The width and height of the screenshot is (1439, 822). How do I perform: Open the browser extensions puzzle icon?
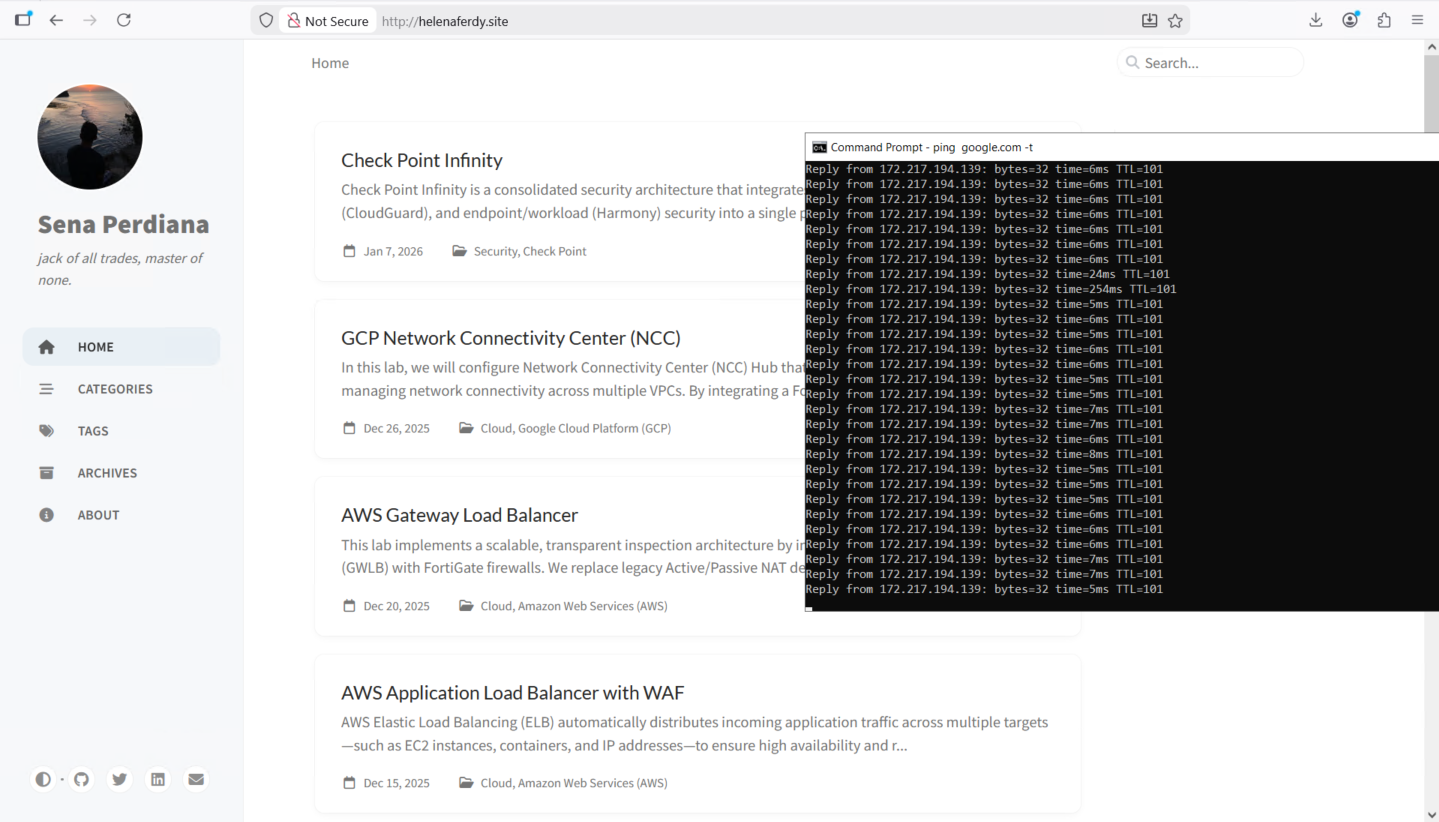[1384, 20]
